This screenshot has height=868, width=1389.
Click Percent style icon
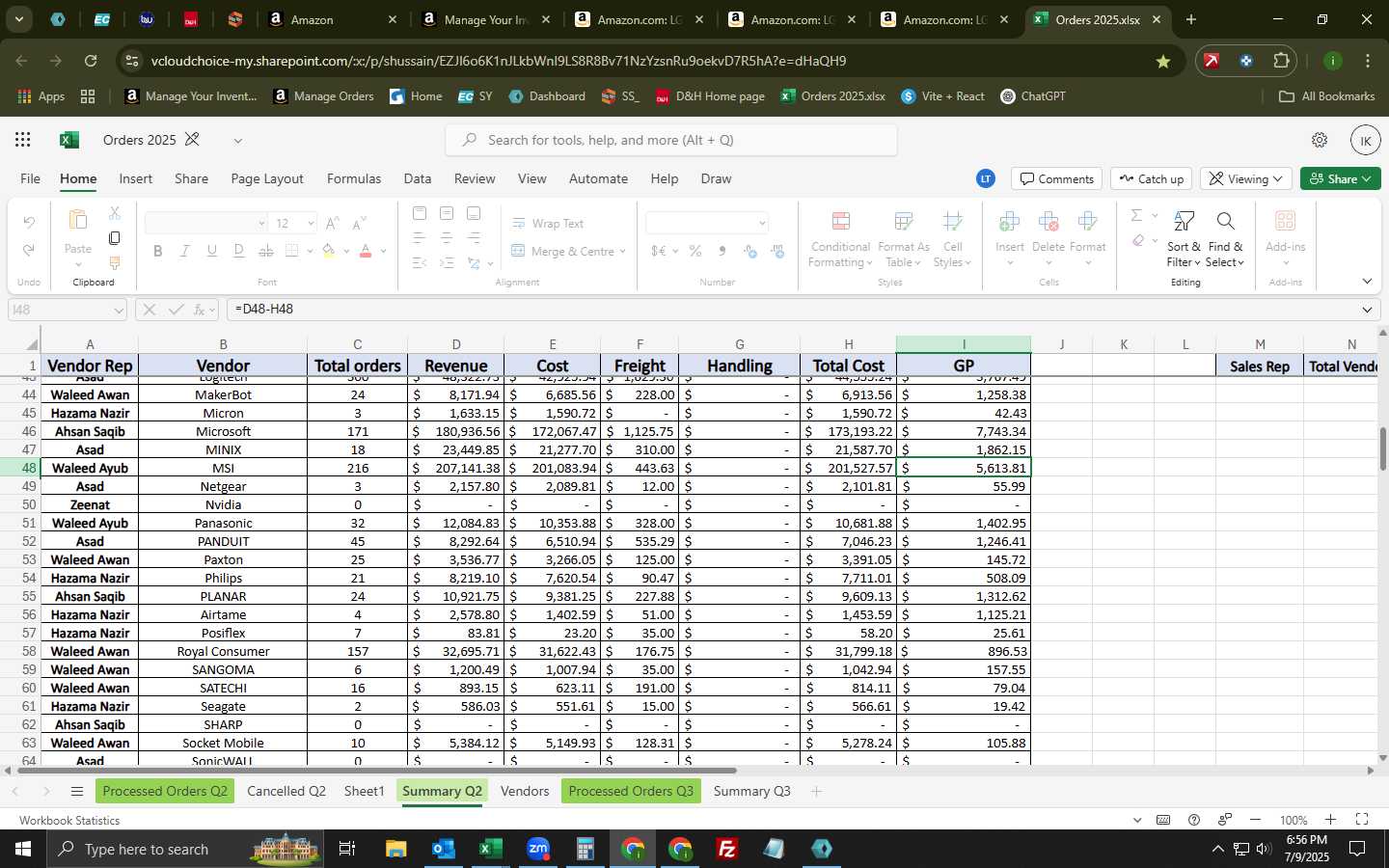click(694, 251)
